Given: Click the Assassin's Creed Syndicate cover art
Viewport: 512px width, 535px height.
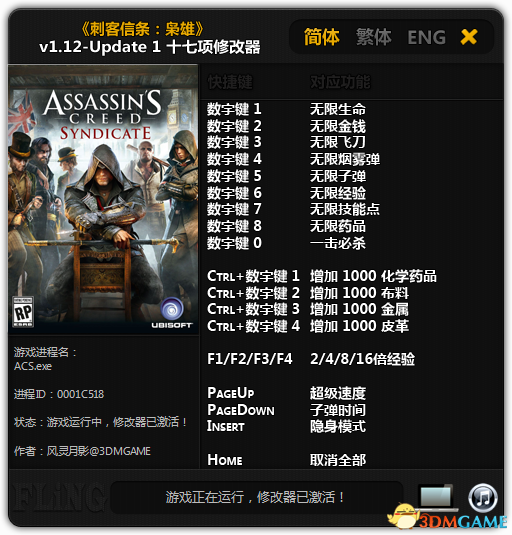Looking at the screenshot, I should tap(103, 199).
